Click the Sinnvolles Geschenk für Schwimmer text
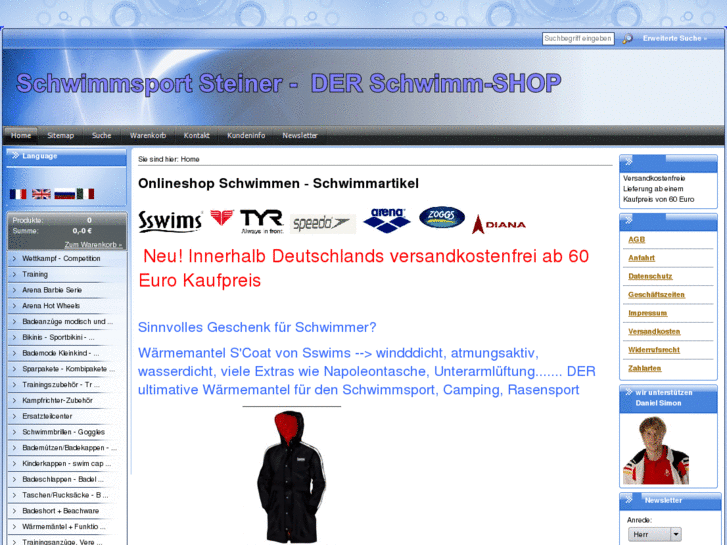 click(257, 327)
